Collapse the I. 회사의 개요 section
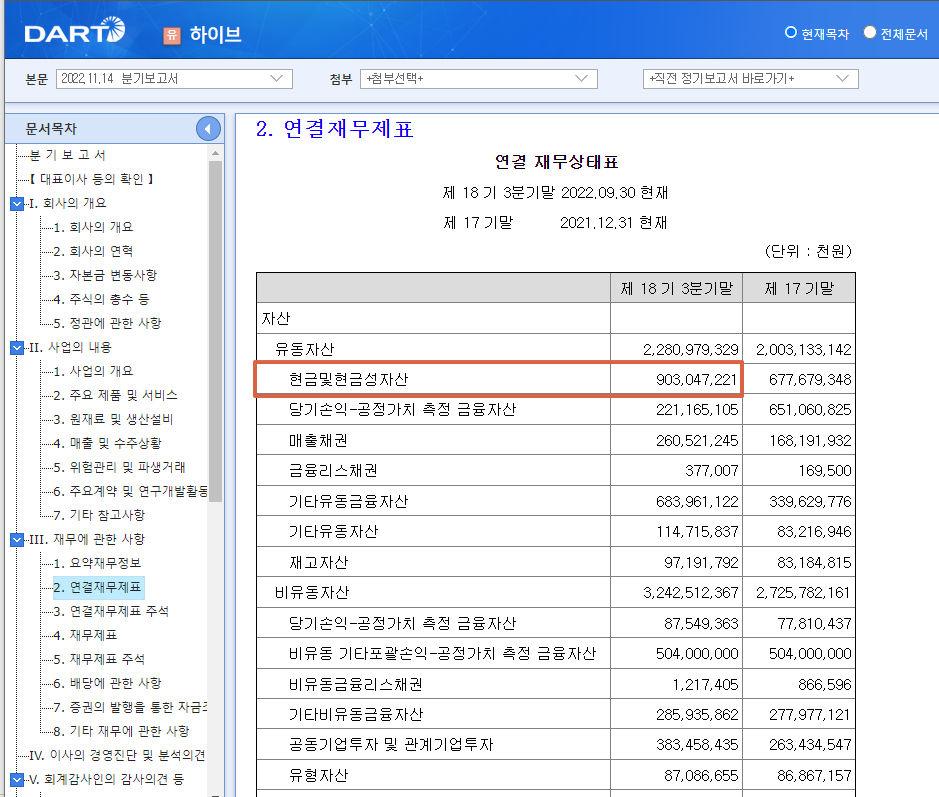Image resolution: width=939 pixels, height=797 pixels. (13, 205)
